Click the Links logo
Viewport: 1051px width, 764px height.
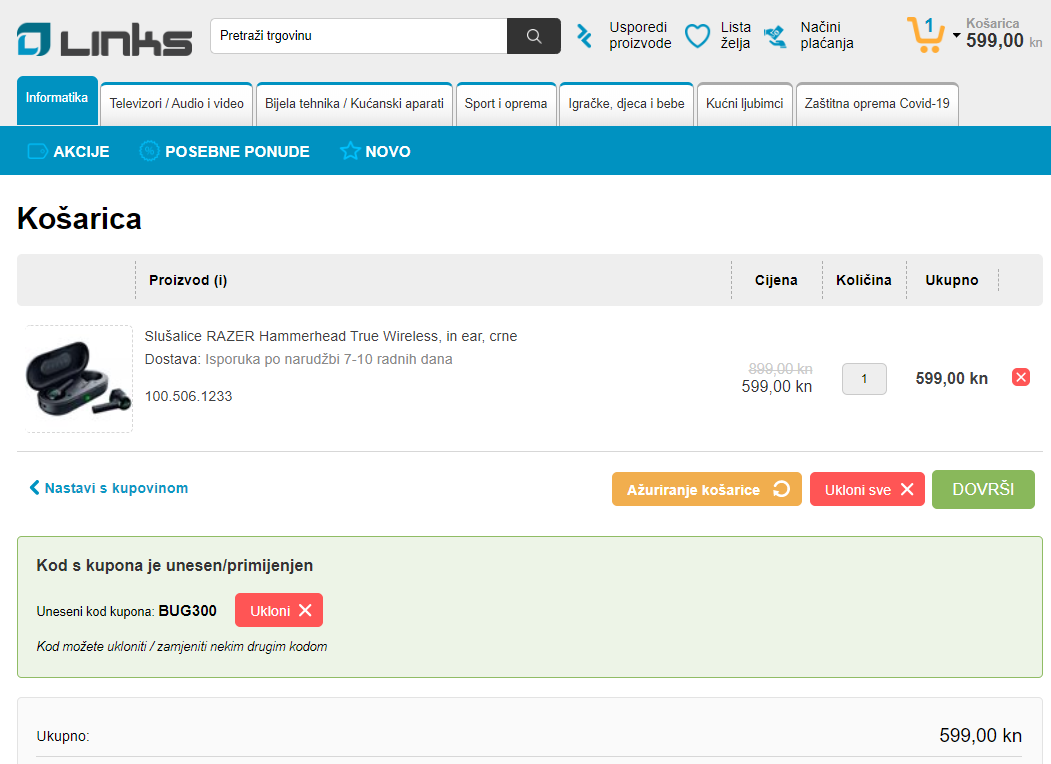click(x=105, y=40)
